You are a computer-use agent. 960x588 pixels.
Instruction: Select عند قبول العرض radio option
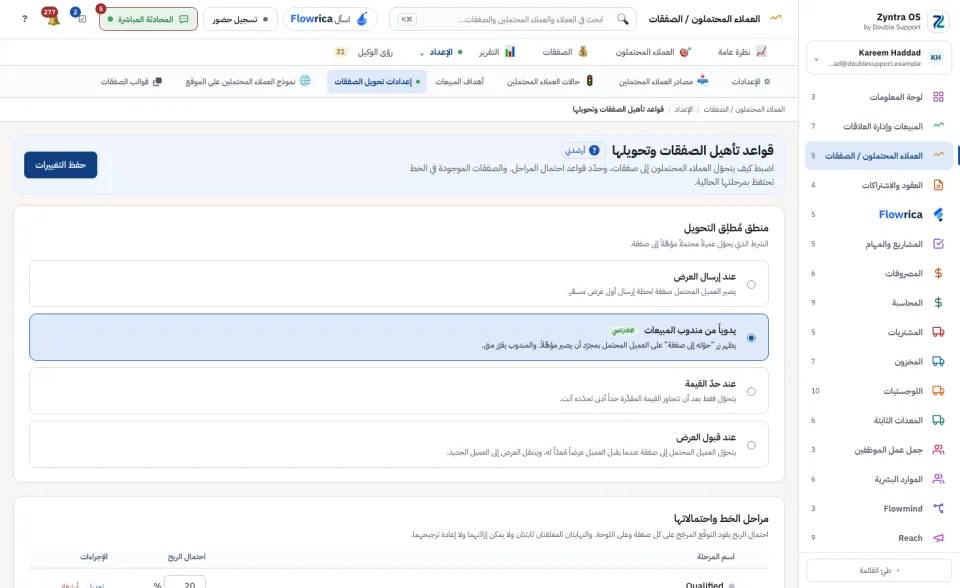(x=751, y=445)
